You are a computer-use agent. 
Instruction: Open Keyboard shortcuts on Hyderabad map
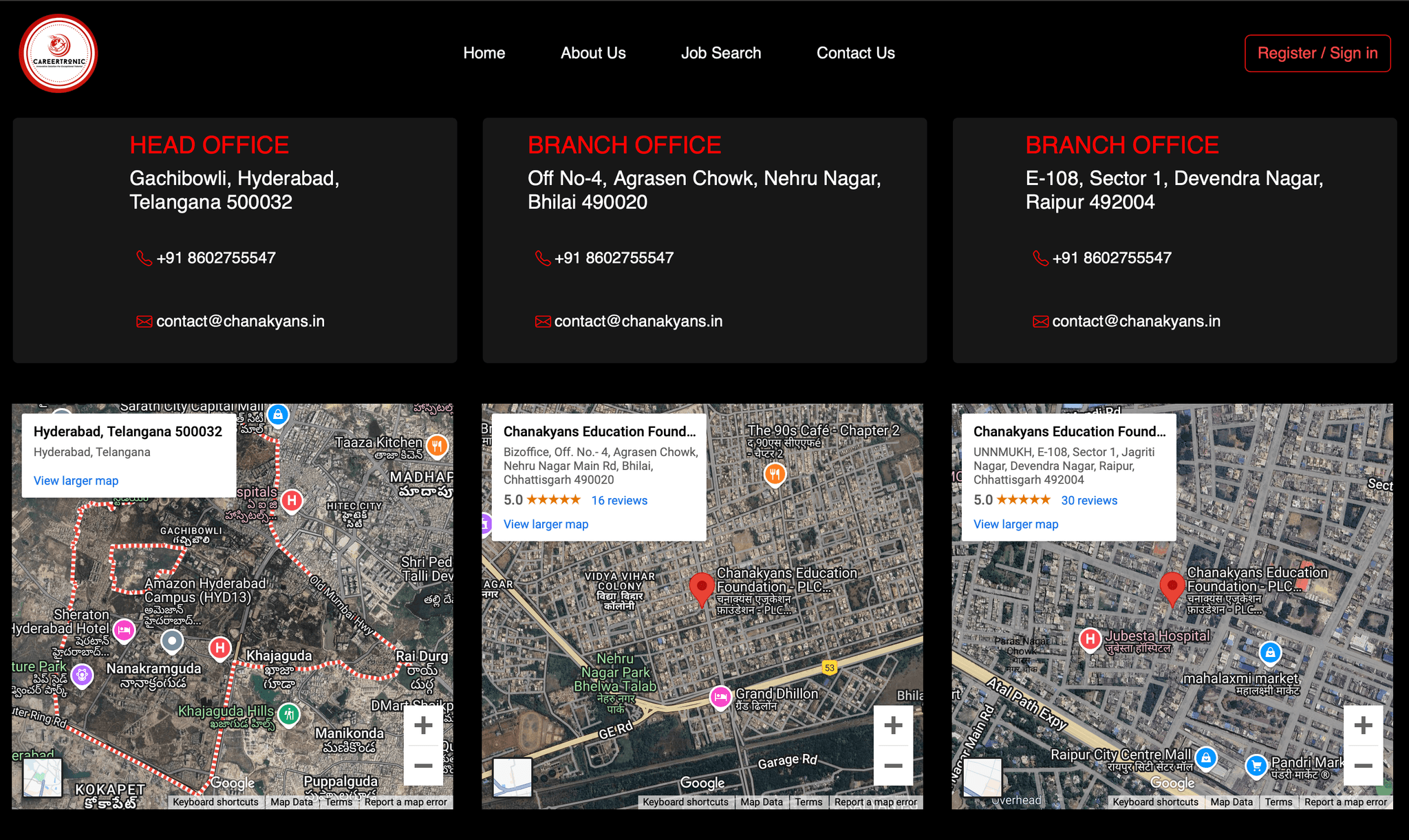215,802
